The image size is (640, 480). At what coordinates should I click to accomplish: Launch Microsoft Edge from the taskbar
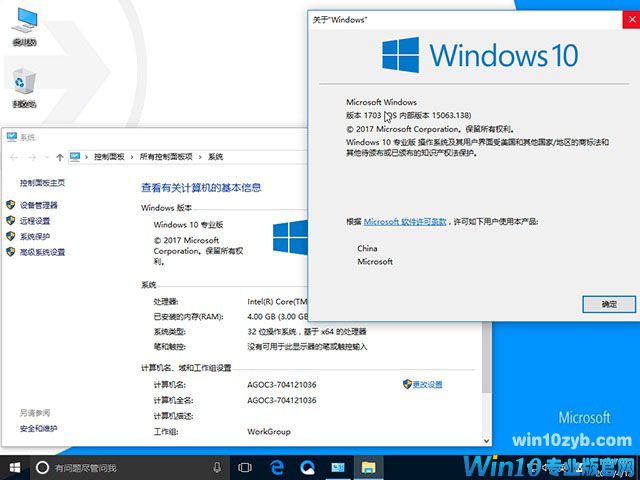tap(277, 468)
